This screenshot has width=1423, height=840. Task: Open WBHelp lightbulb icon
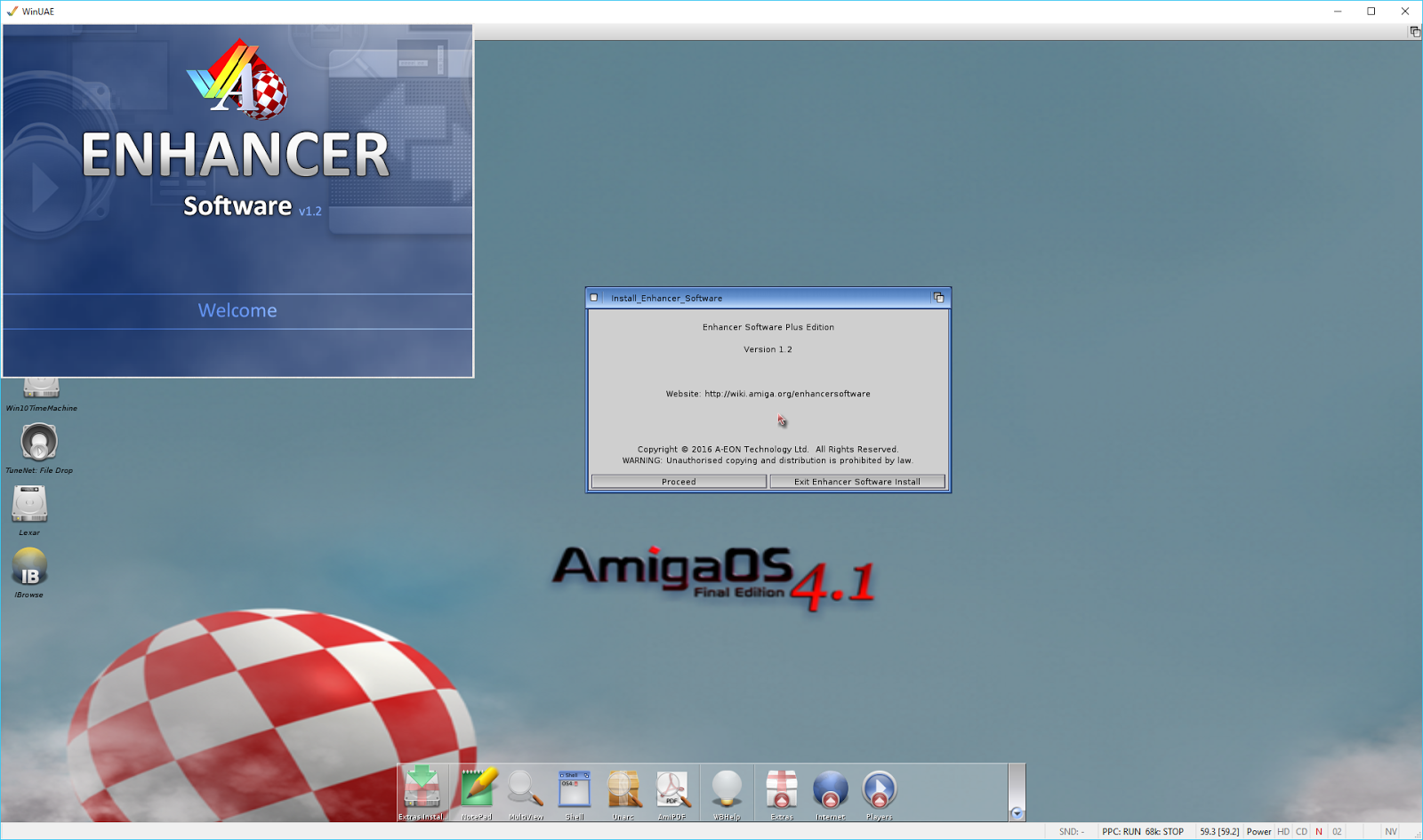pos(727,791)
